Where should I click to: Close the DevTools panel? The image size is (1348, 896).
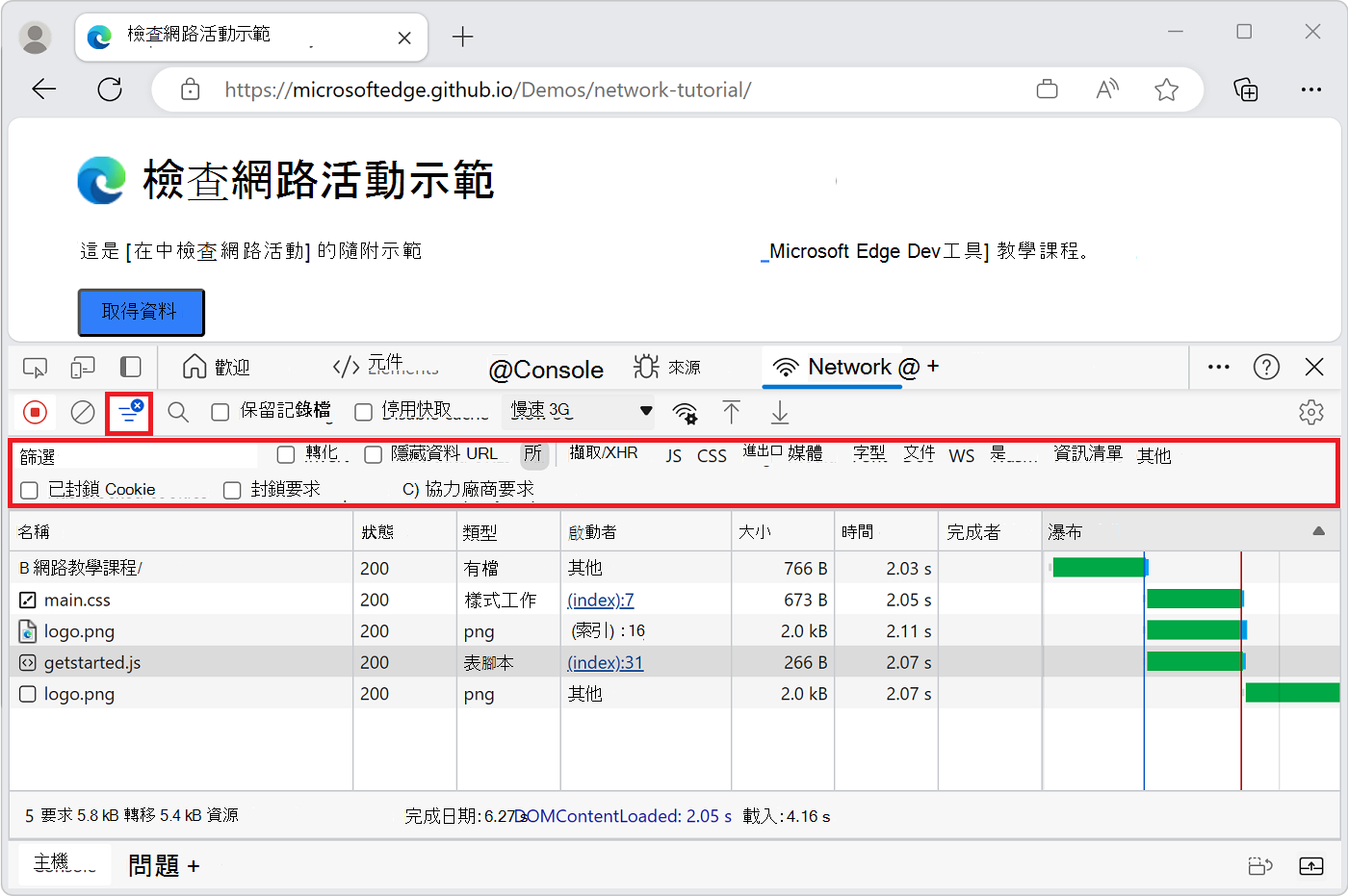pyautogui.click(x=1314, y=367)
